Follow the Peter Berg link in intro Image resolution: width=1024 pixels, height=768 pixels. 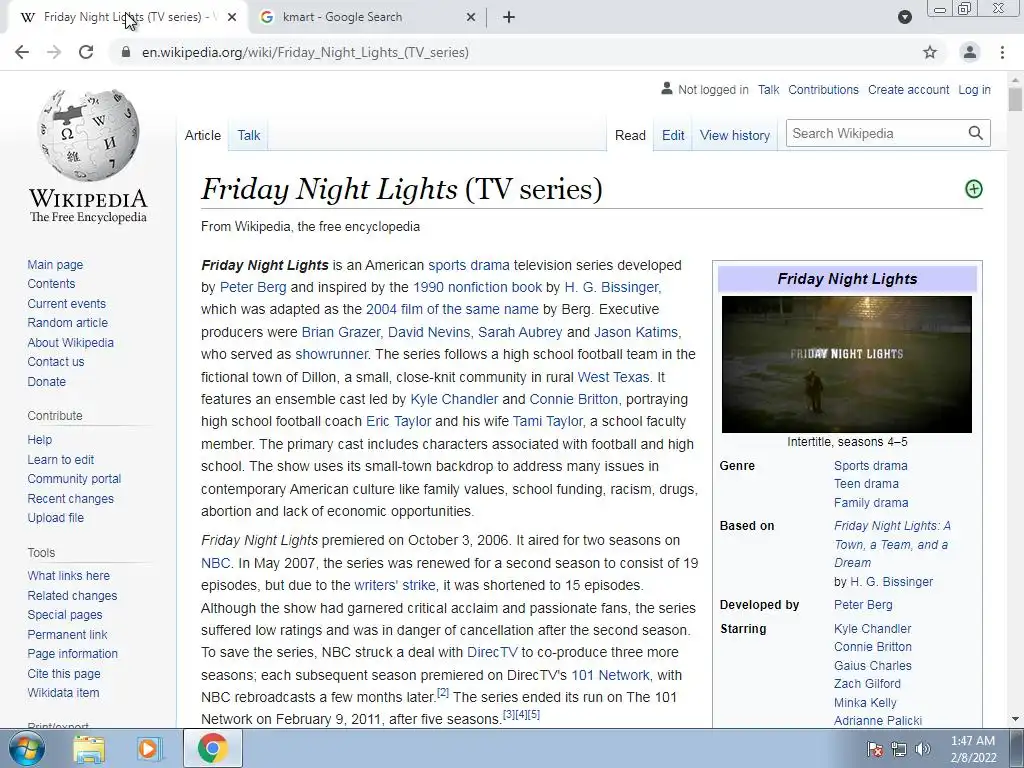(x=253, y=287)
